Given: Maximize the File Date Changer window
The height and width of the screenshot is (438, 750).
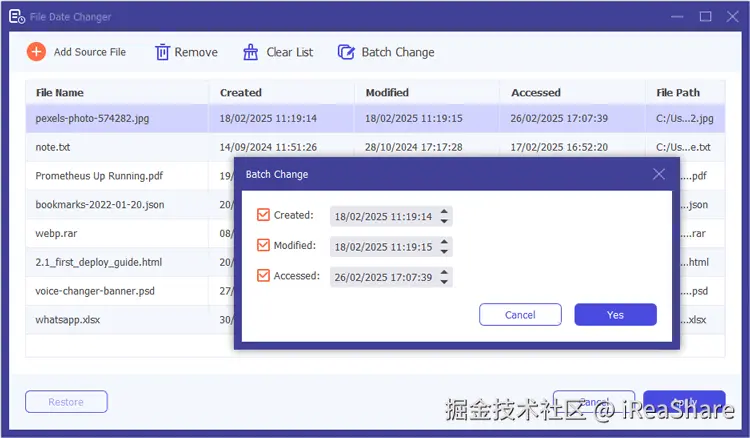Looking at the screenshot, I should coord(705,17).
